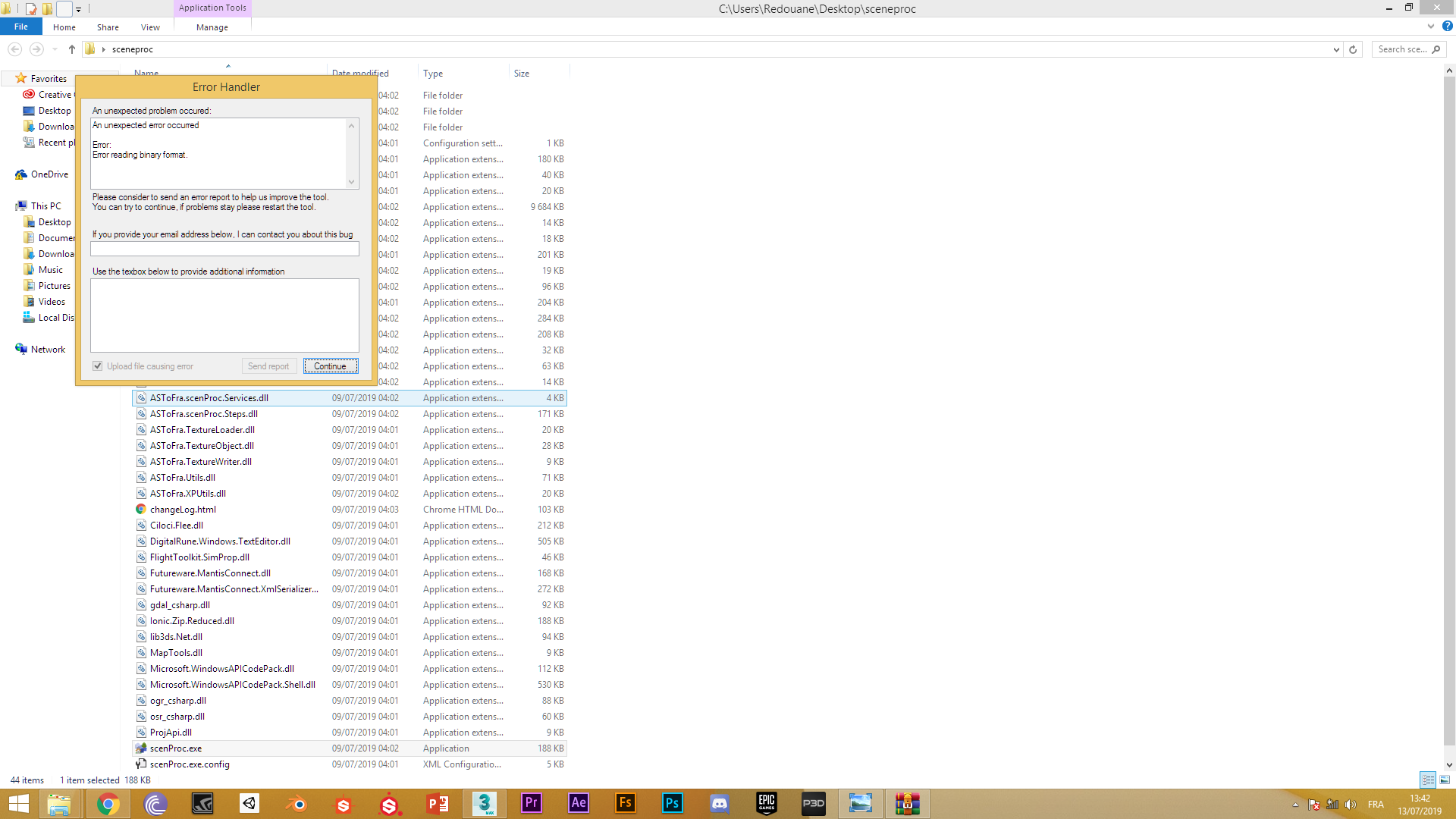The height and width of the screenshot is (819, 1456).
Task: Open Adobe Photoshop taskbar icon
Action: point(672,804)
